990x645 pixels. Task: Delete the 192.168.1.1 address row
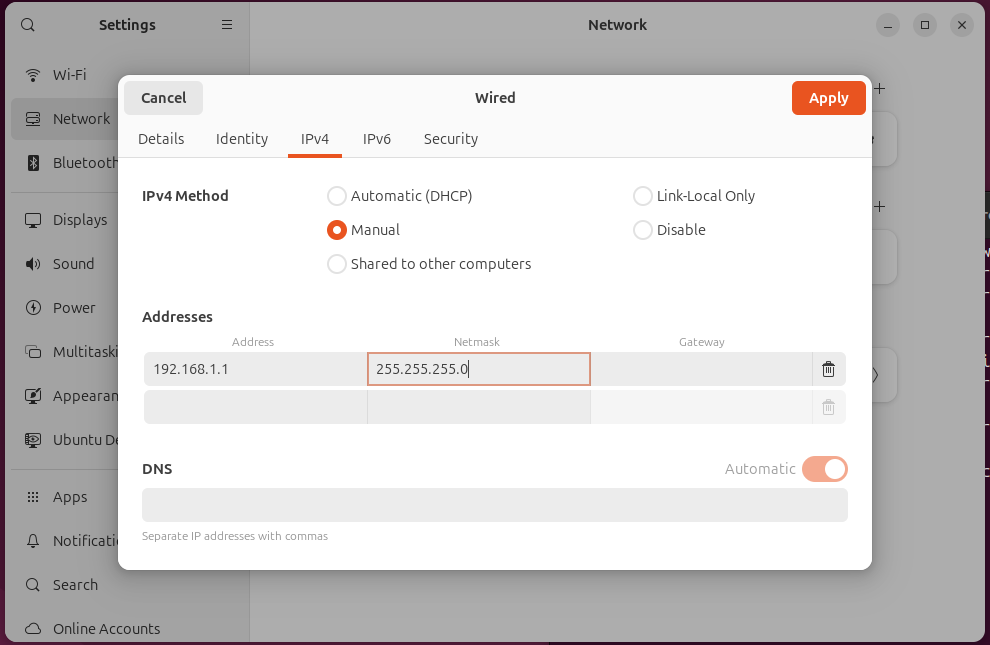point(828,369)
